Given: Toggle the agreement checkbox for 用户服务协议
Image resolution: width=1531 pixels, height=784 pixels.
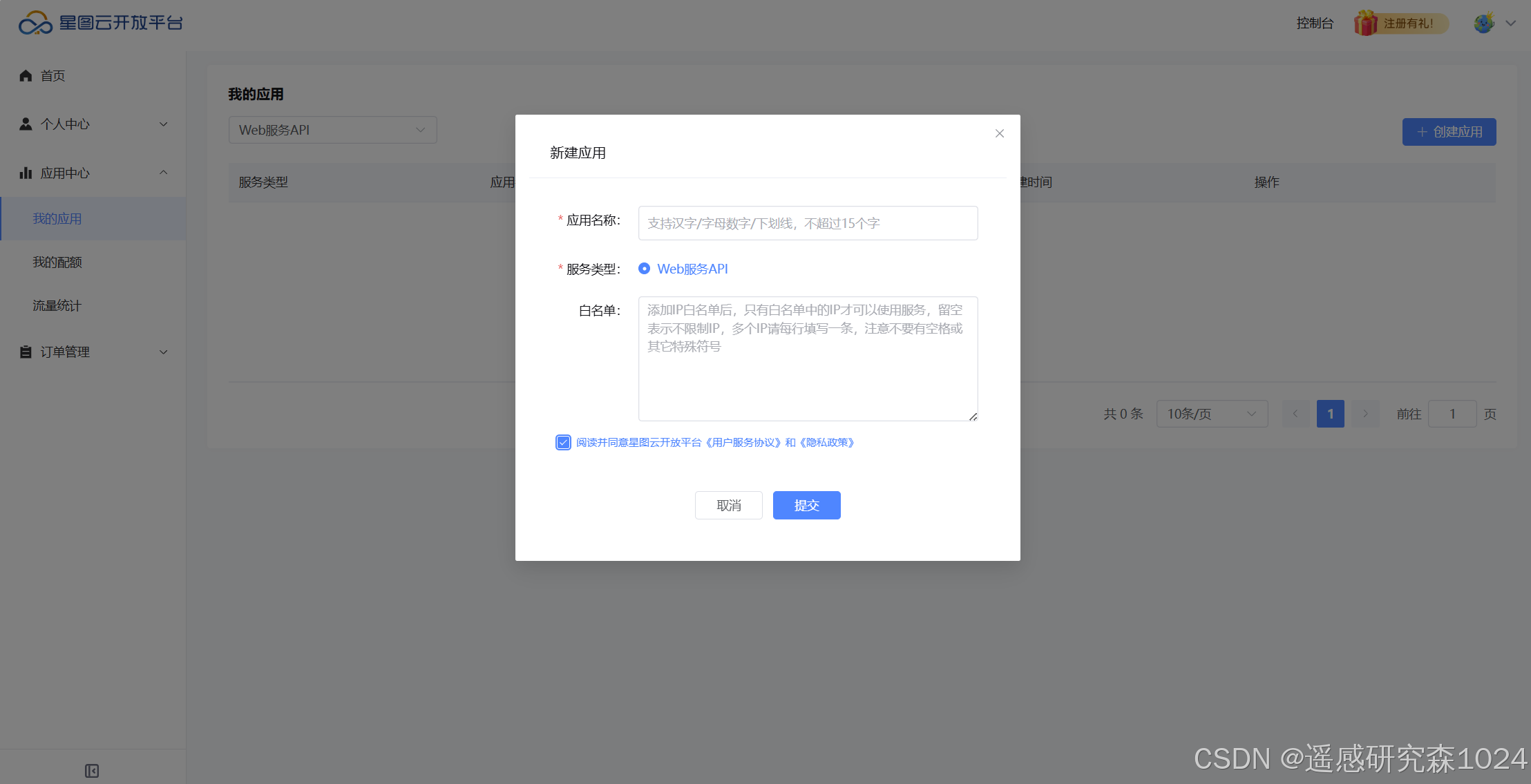Looking at the screenshot, I should [x=563, y=442].
